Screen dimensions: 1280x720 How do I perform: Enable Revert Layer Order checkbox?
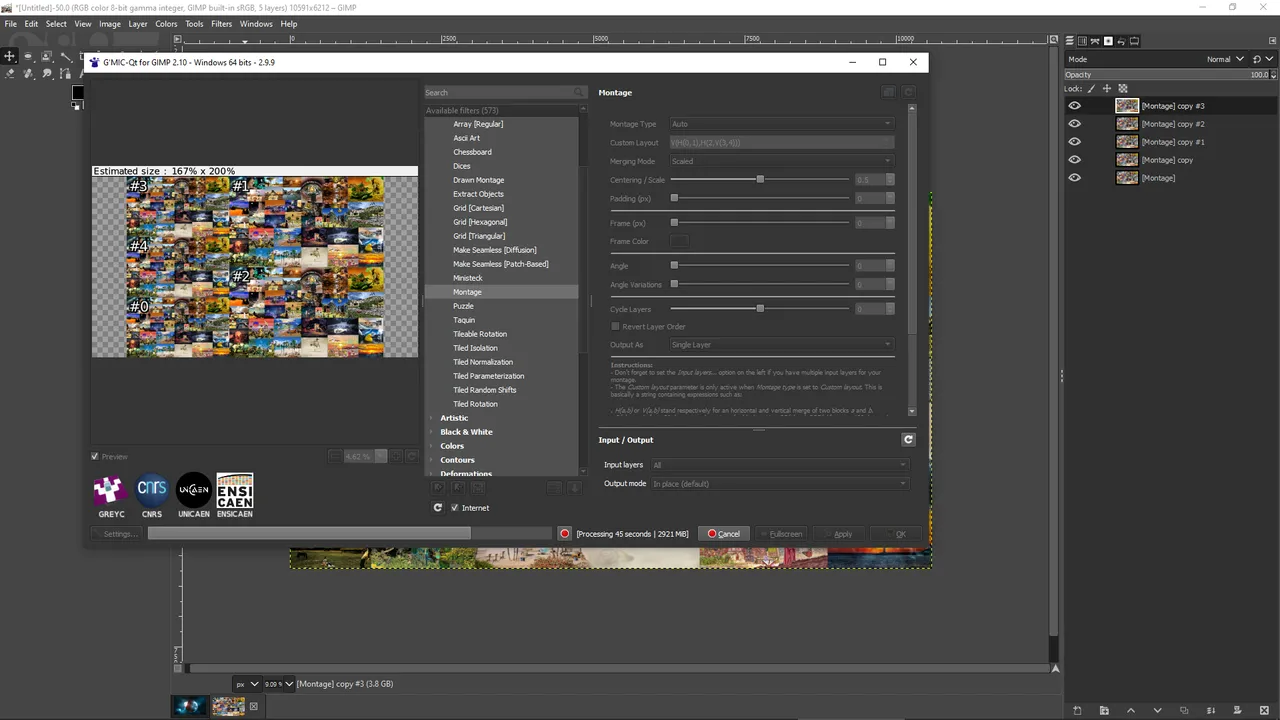tap(615, 327)
